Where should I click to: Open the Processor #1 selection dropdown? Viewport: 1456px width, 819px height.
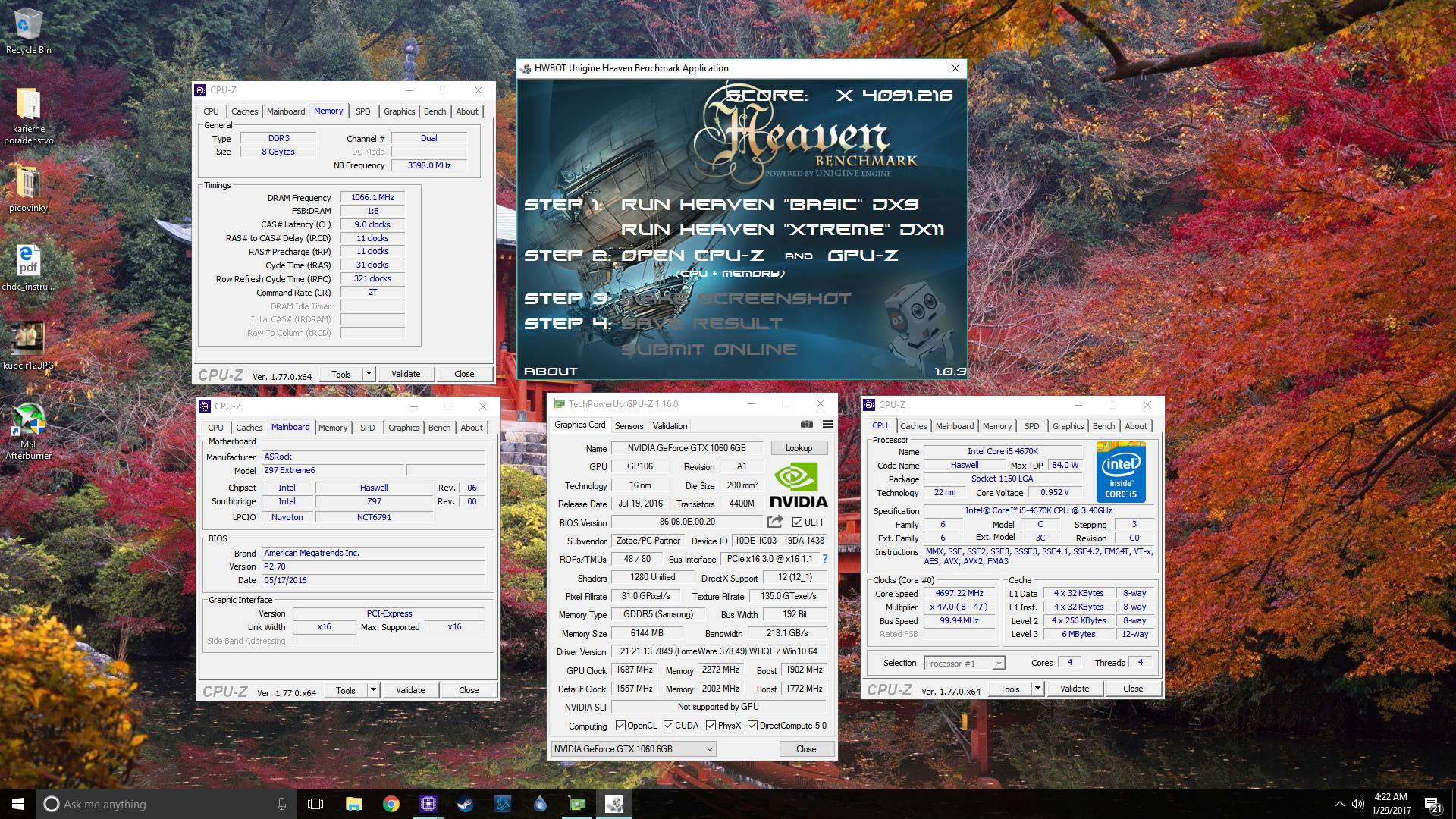pyautogui.click(x=965, y=663)
